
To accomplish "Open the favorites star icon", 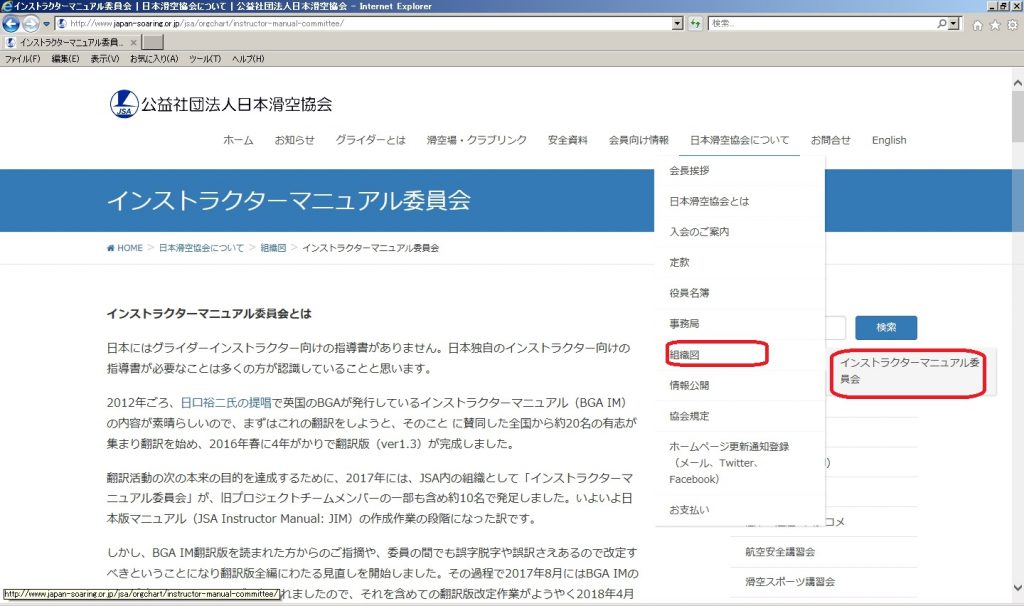I will point(995,25).
